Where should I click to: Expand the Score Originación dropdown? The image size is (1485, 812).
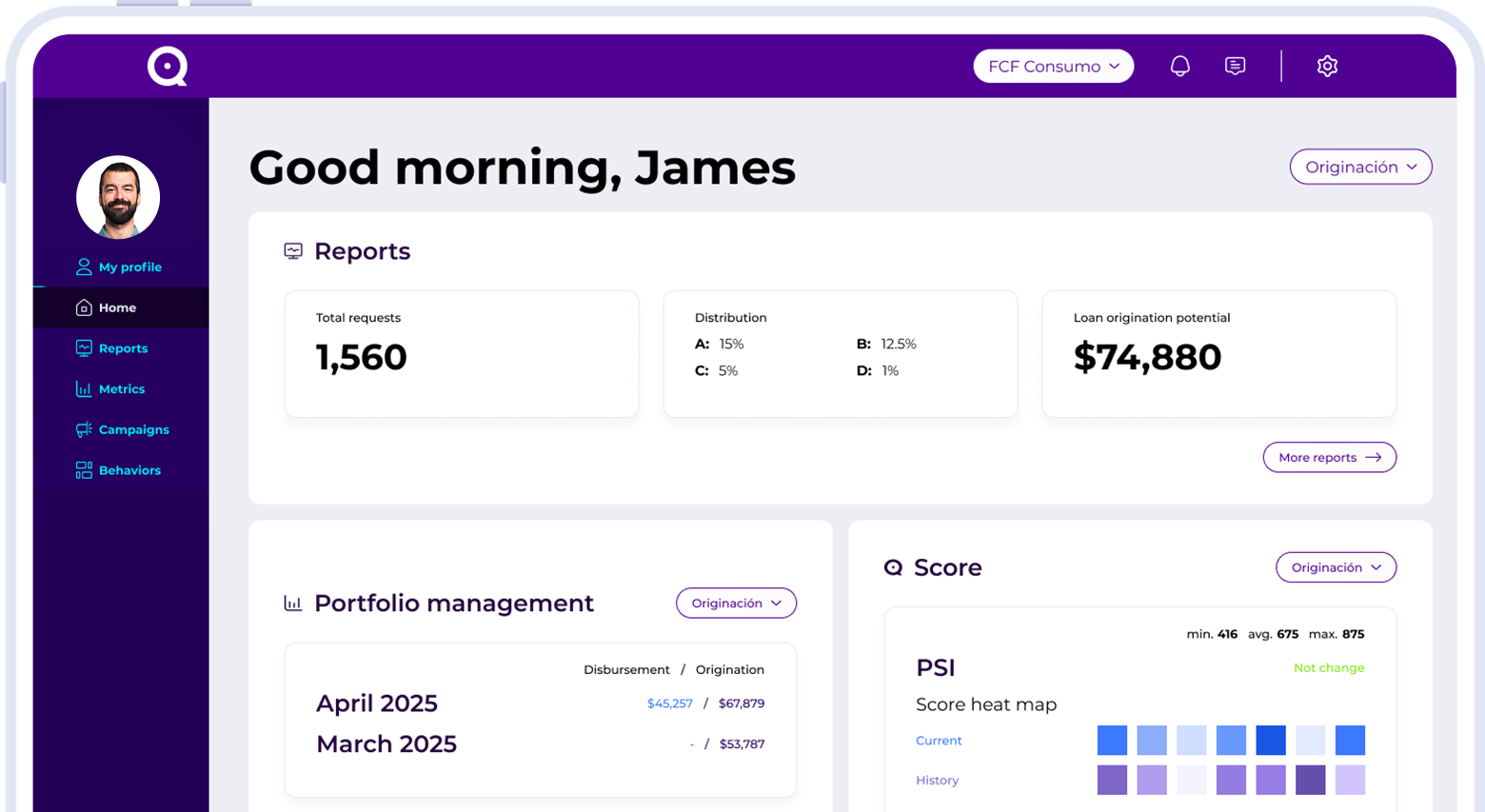click(x=1336, y=567)
